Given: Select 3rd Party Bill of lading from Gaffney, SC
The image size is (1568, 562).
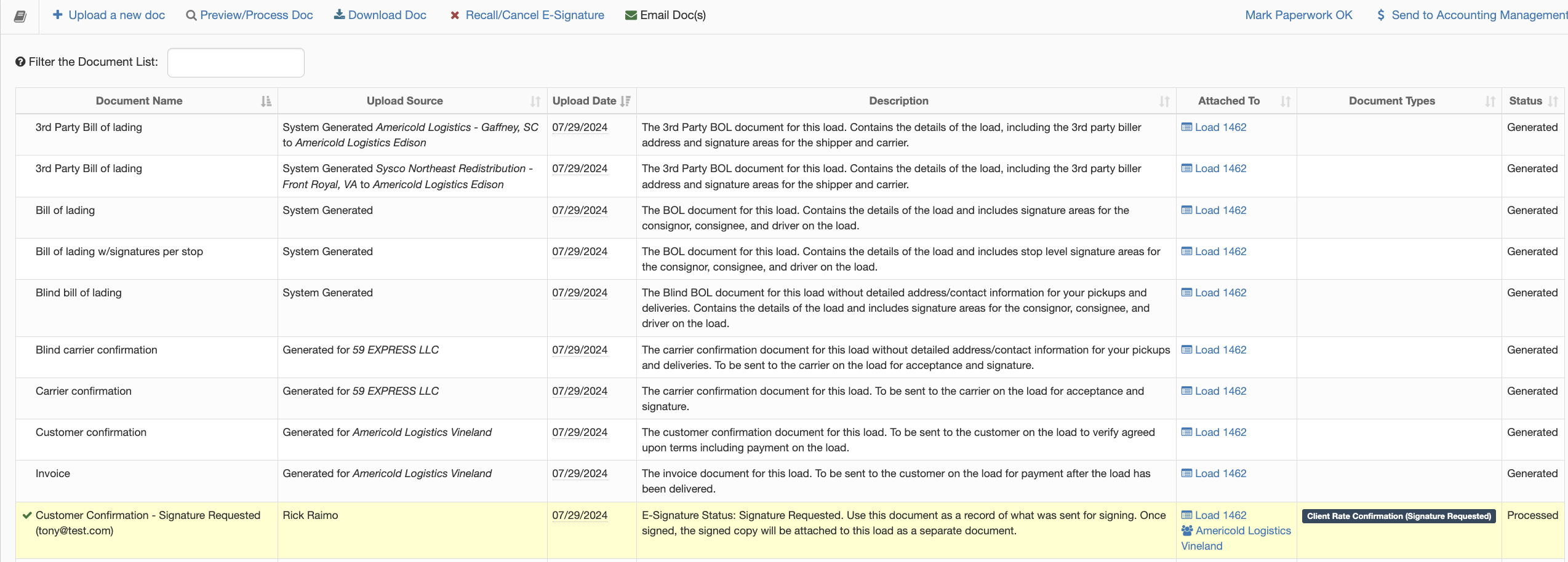Looking at the screenshot, I should click(x=790, y=135).
